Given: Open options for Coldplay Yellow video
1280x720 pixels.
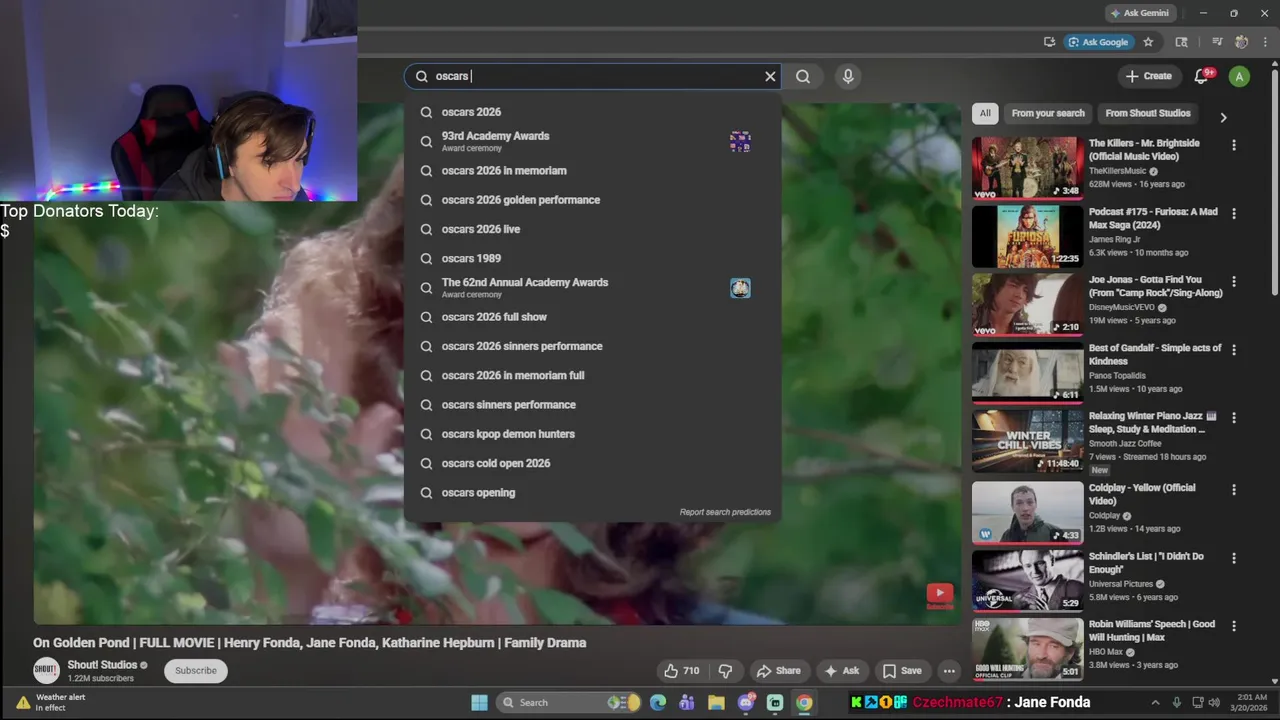Looking at the screenshot, I should [x=1234, y=489].
